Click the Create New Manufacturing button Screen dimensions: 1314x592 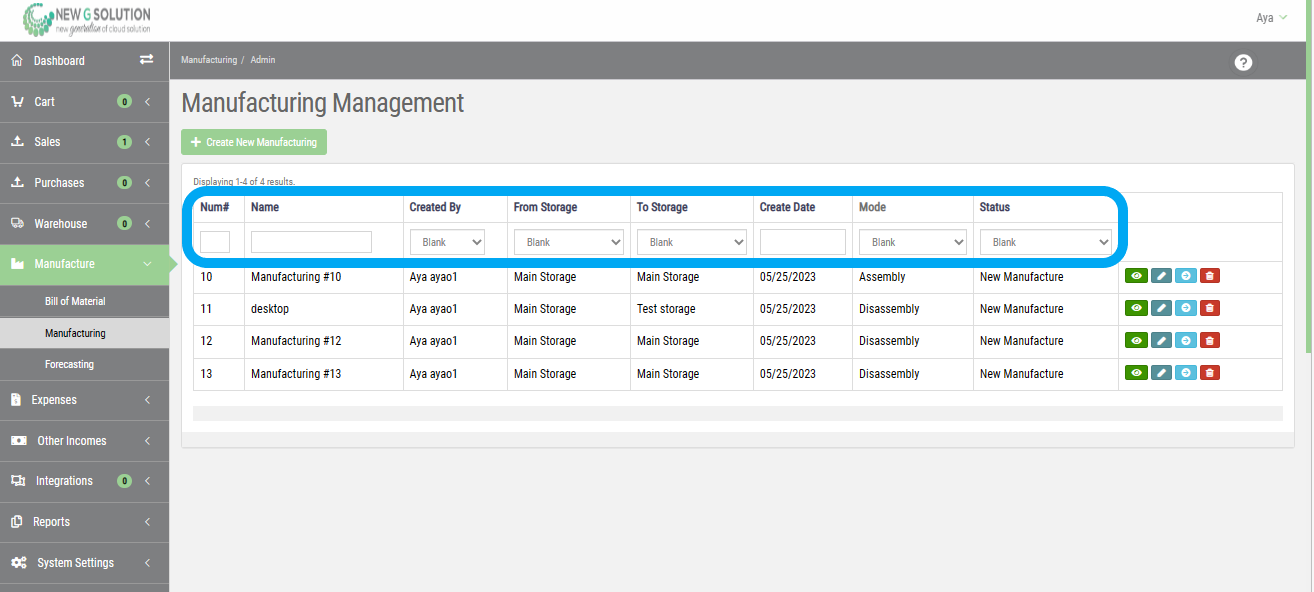pos(254,142)
